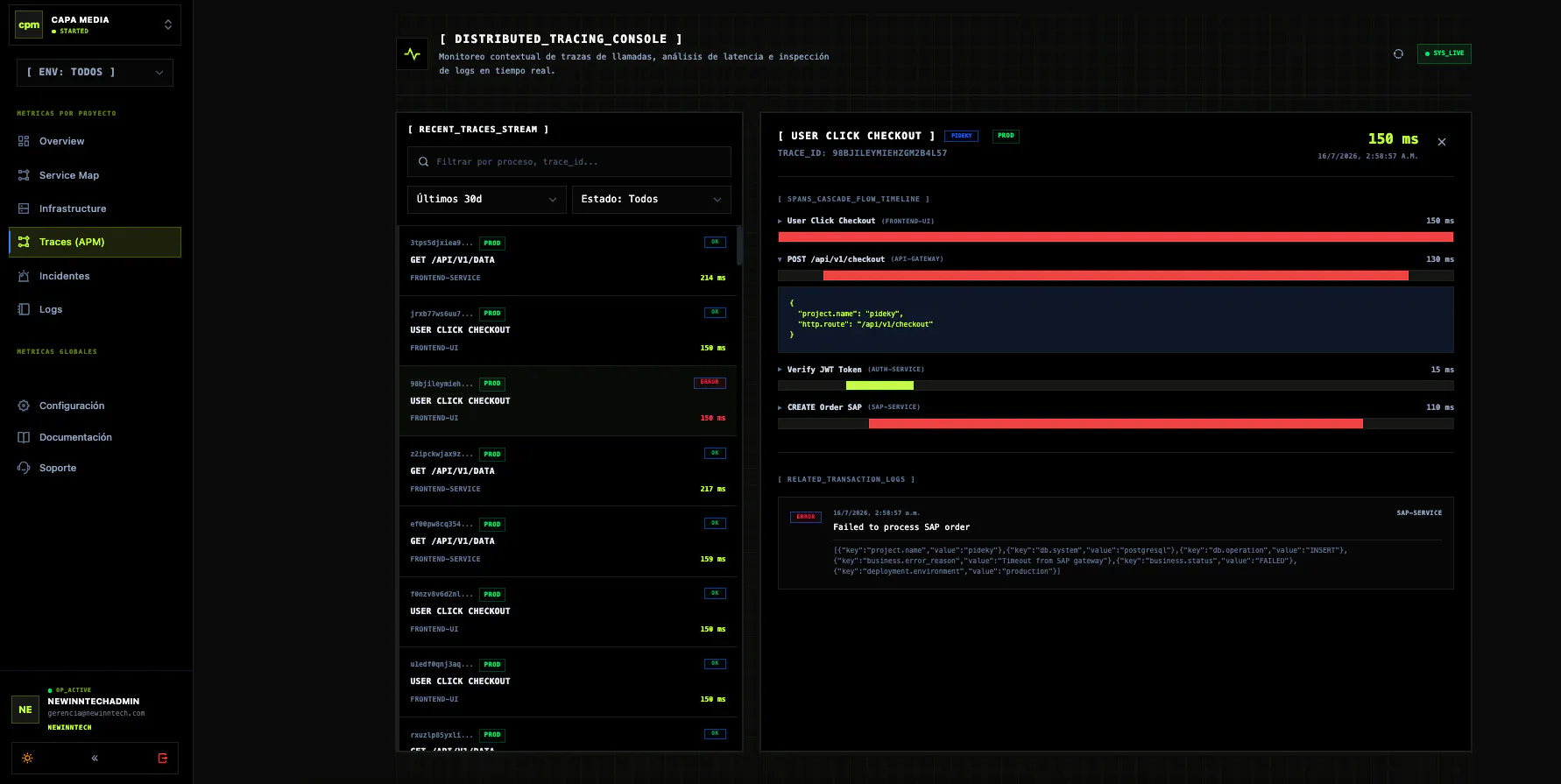Select trace ef00pw8cq354 159 ms
Screen dimensions: 1561x784
pos(568,541)
